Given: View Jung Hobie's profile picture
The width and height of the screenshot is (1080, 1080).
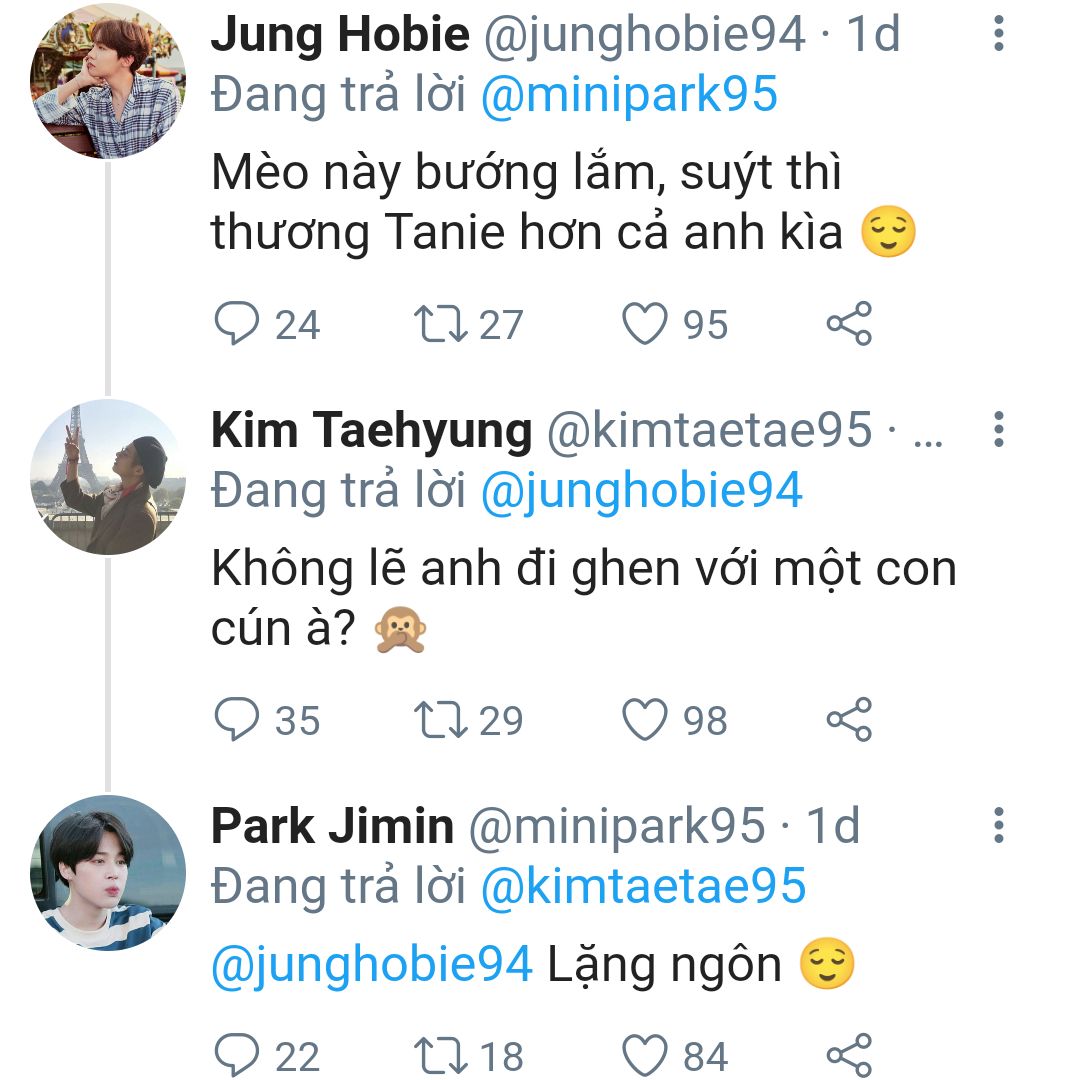Looking at the screenshot, I should coord(107,81).
